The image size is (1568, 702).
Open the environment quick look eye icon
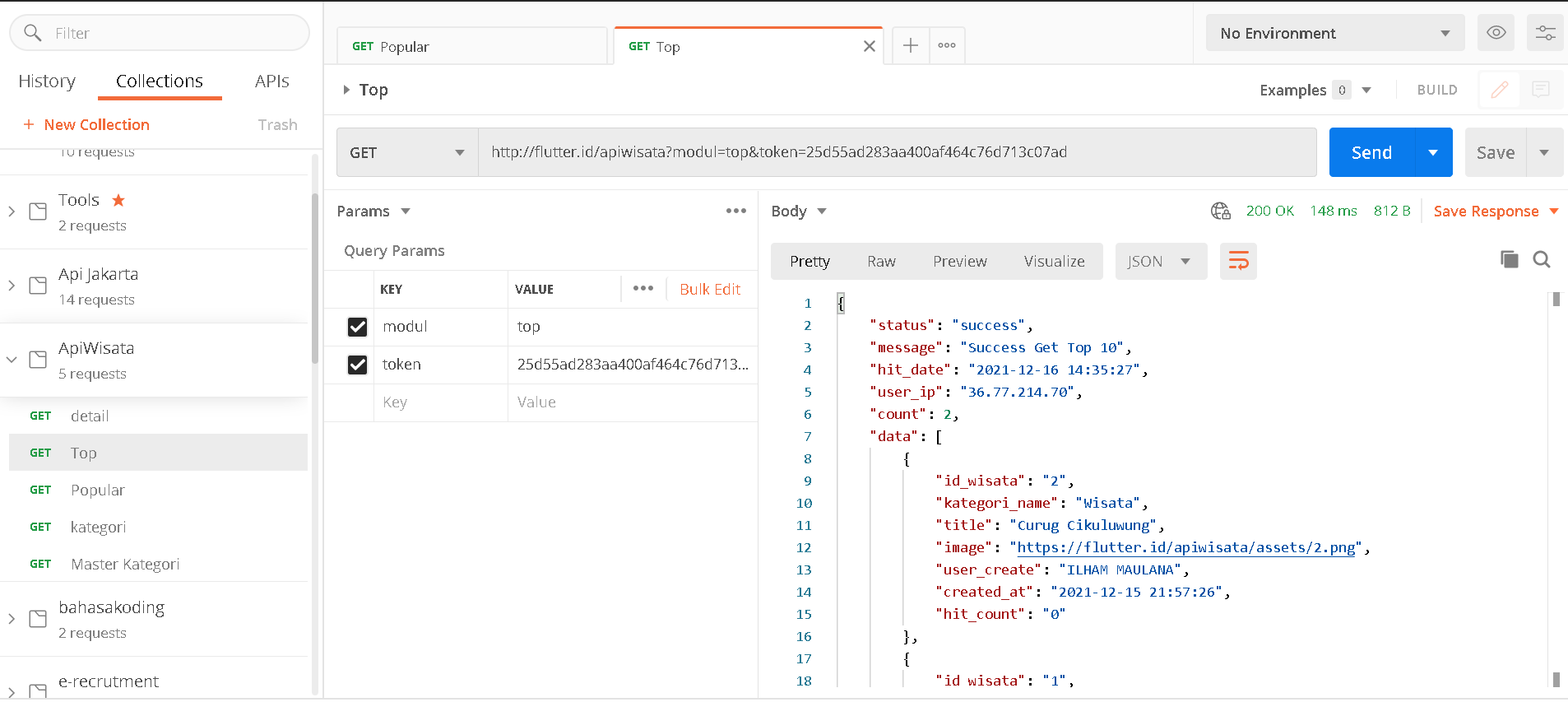pyautogui.click(x=1496, y=33)
